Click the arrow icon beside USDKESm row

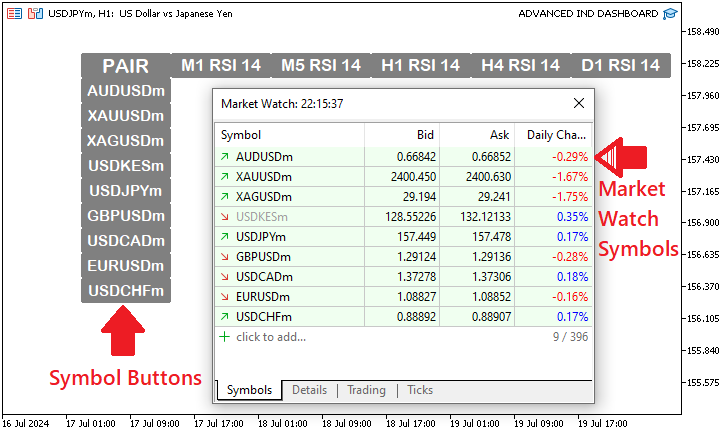(x=225, y=217)
